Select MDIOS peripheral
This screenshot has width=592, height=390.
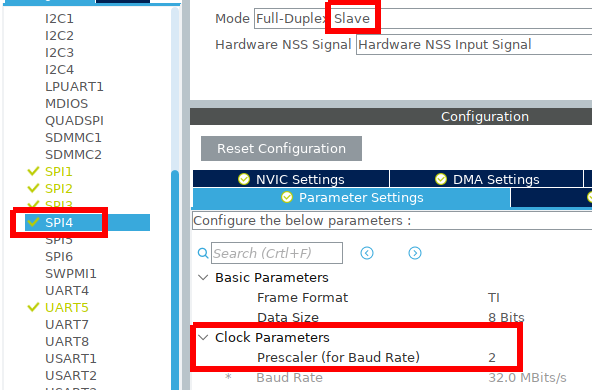(66, 103)
